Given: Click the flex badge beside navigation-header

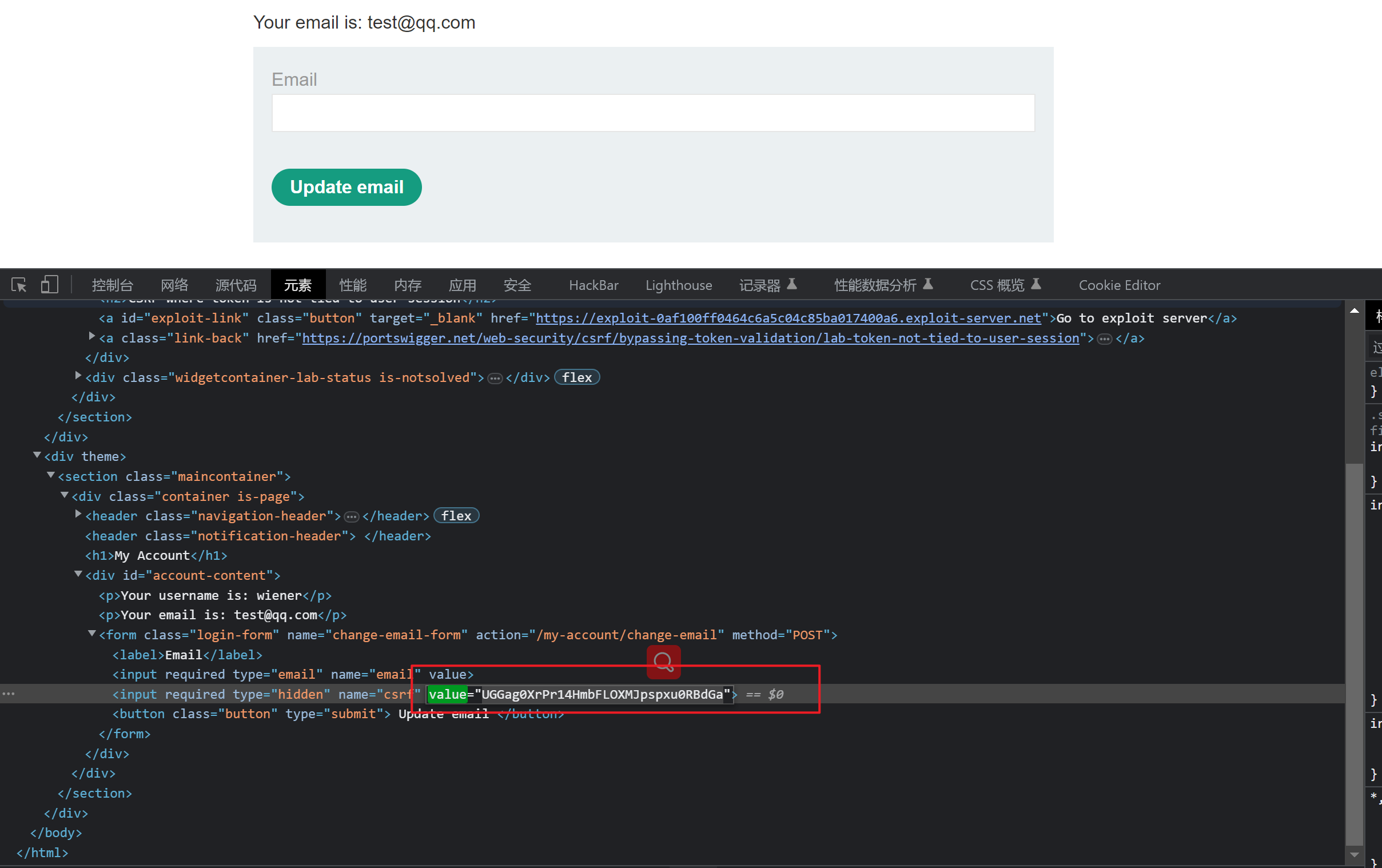Looking at the screenshot, I should (456, 516).
